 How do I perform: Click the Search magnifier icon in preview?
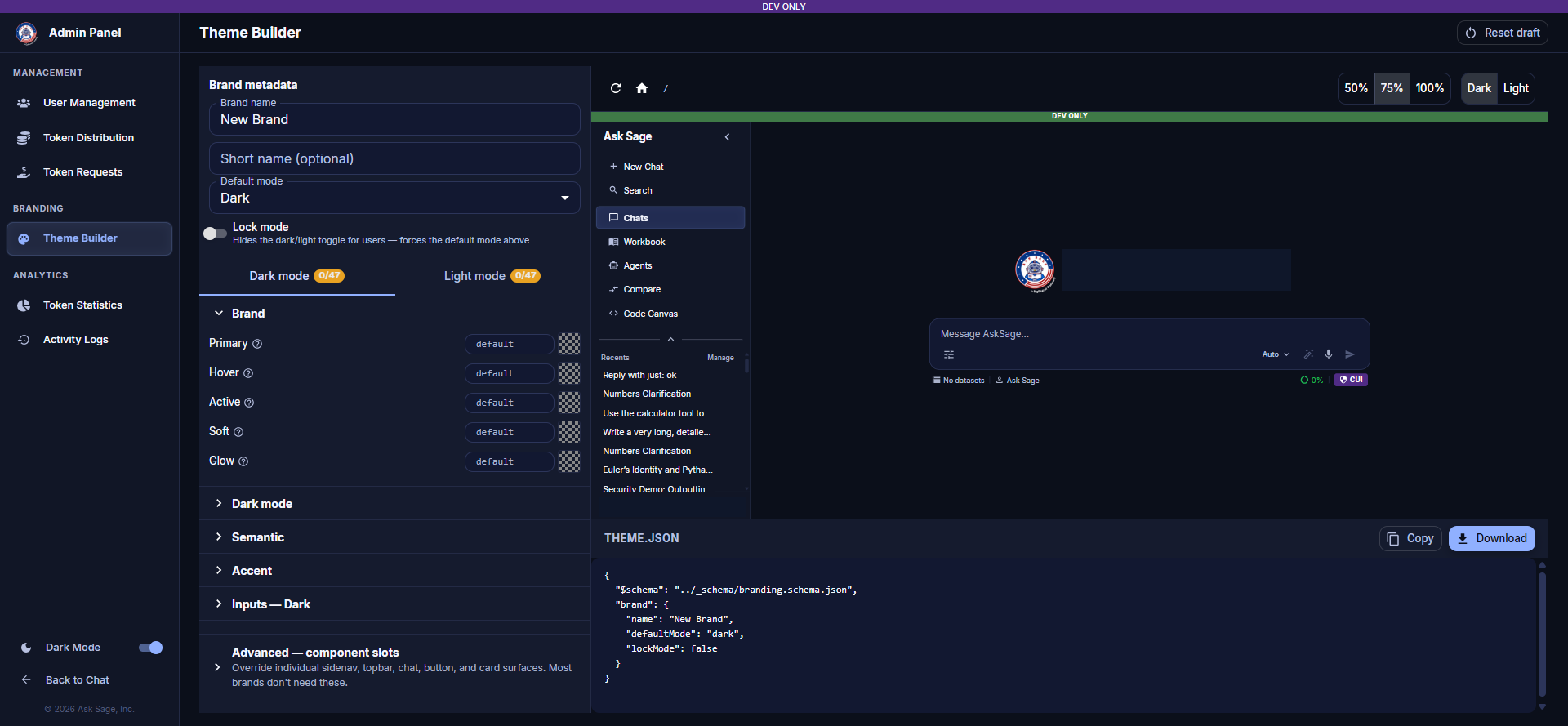[x=613, y=190]
